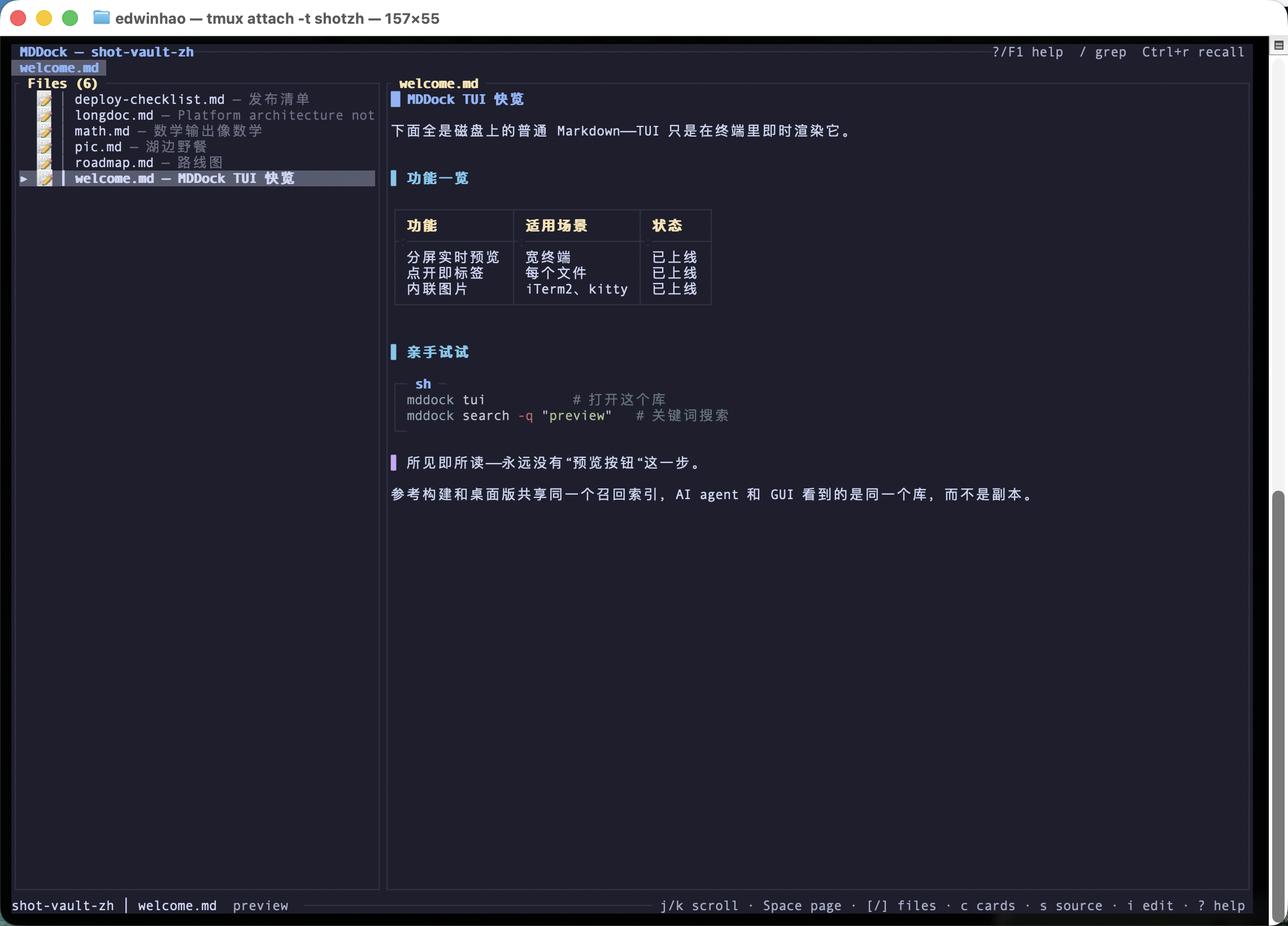Click the Space page hint in status bar
The width and height of the screenshot is (1288, 926).
click(x=802, y=906)
